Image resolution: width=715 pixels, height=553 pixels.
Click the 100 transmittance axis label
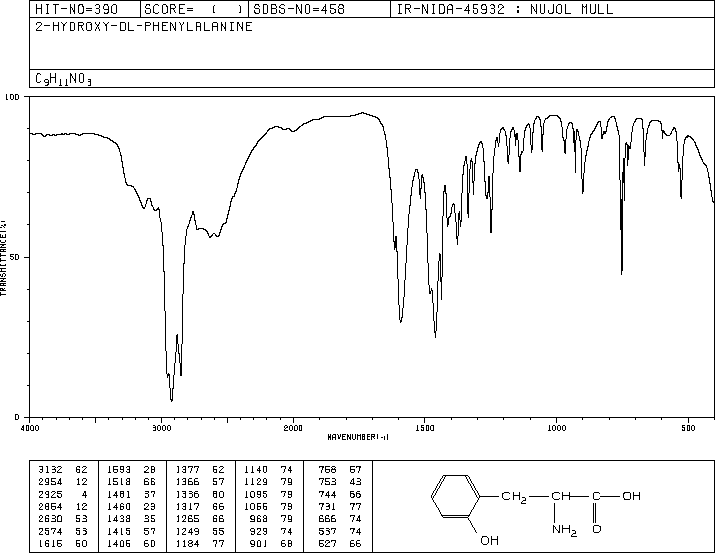point(12,97)
